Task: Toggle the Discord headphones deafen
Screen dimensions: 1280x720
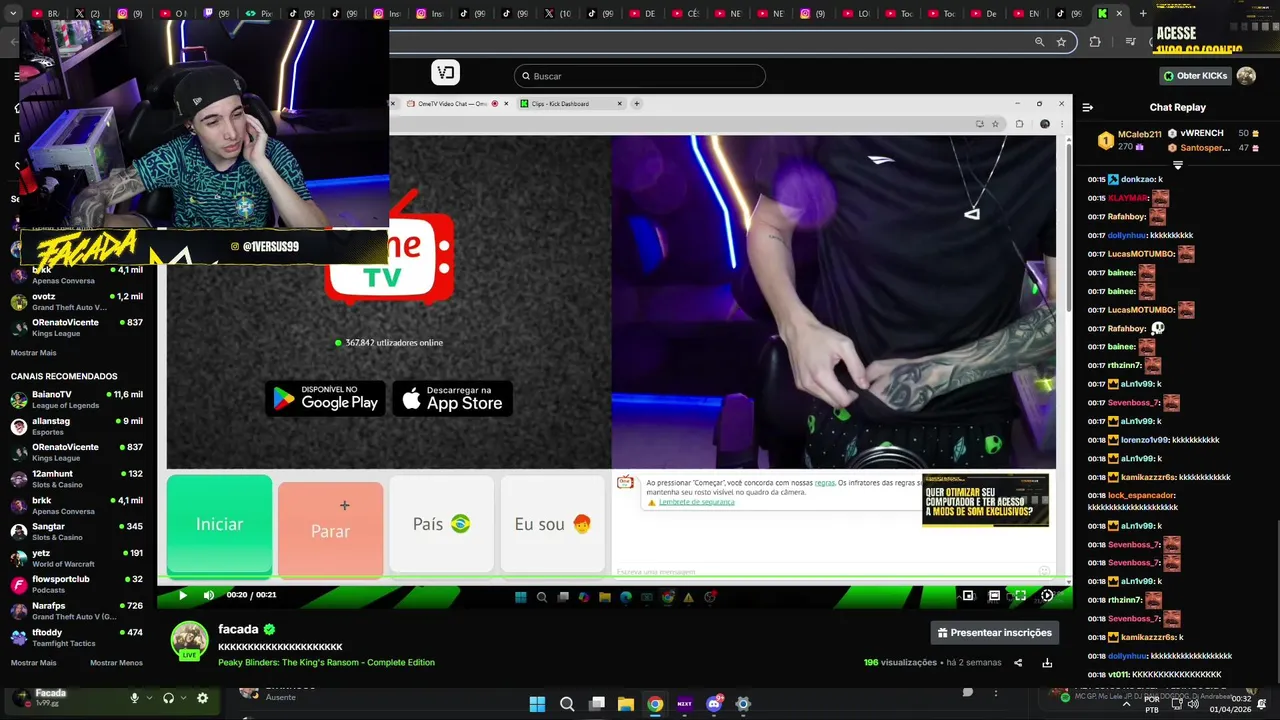Action: [168, 698]
